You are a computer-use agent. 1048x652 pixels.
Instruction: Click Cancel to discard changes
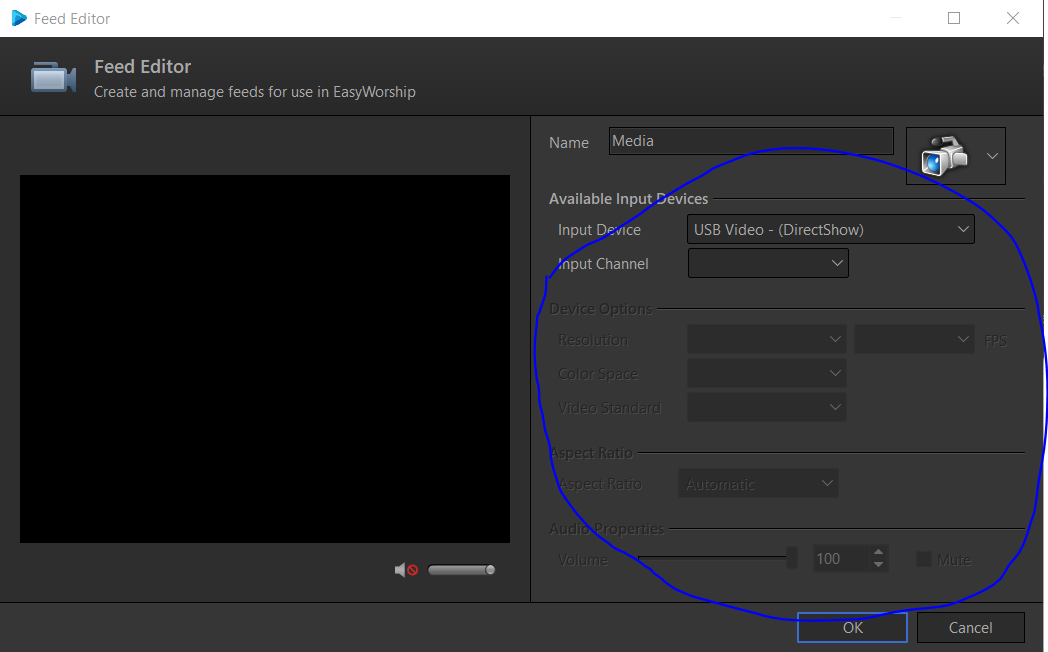point(970,627)
